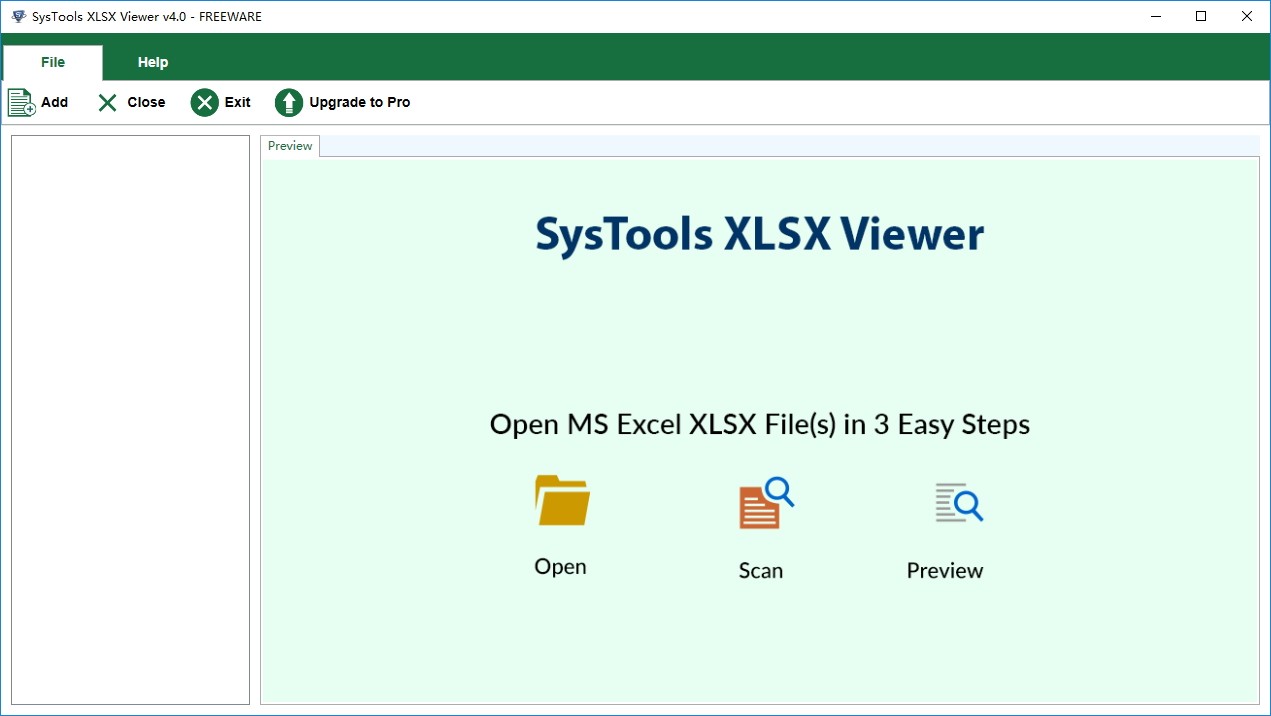Click the "Upgrade to Pro" label
The height and width of the screenshot is (716, 1271).
click(x=360, y=102)
